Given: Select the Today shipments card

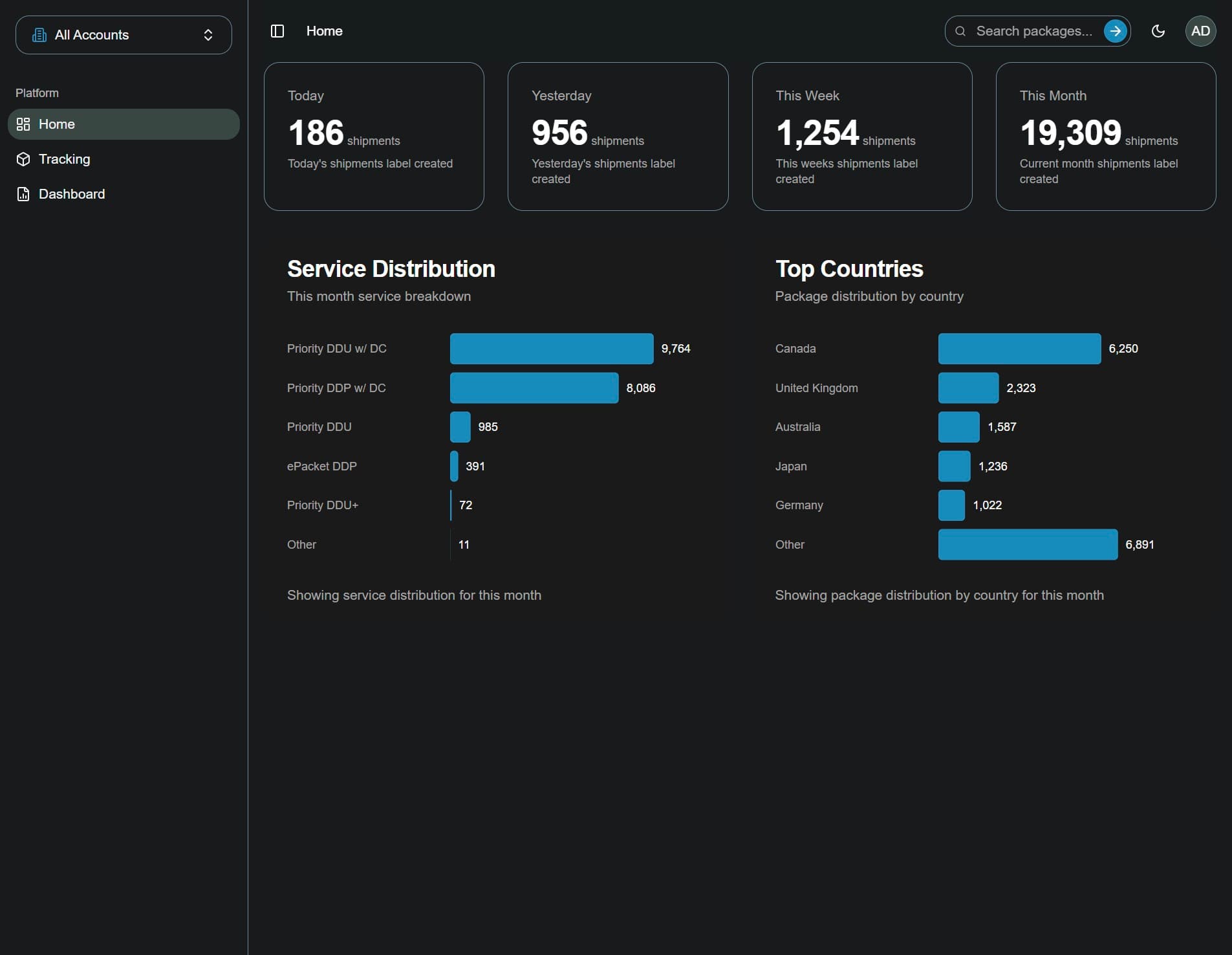Looking at the screenshot, I should click(x=374, y=137).
